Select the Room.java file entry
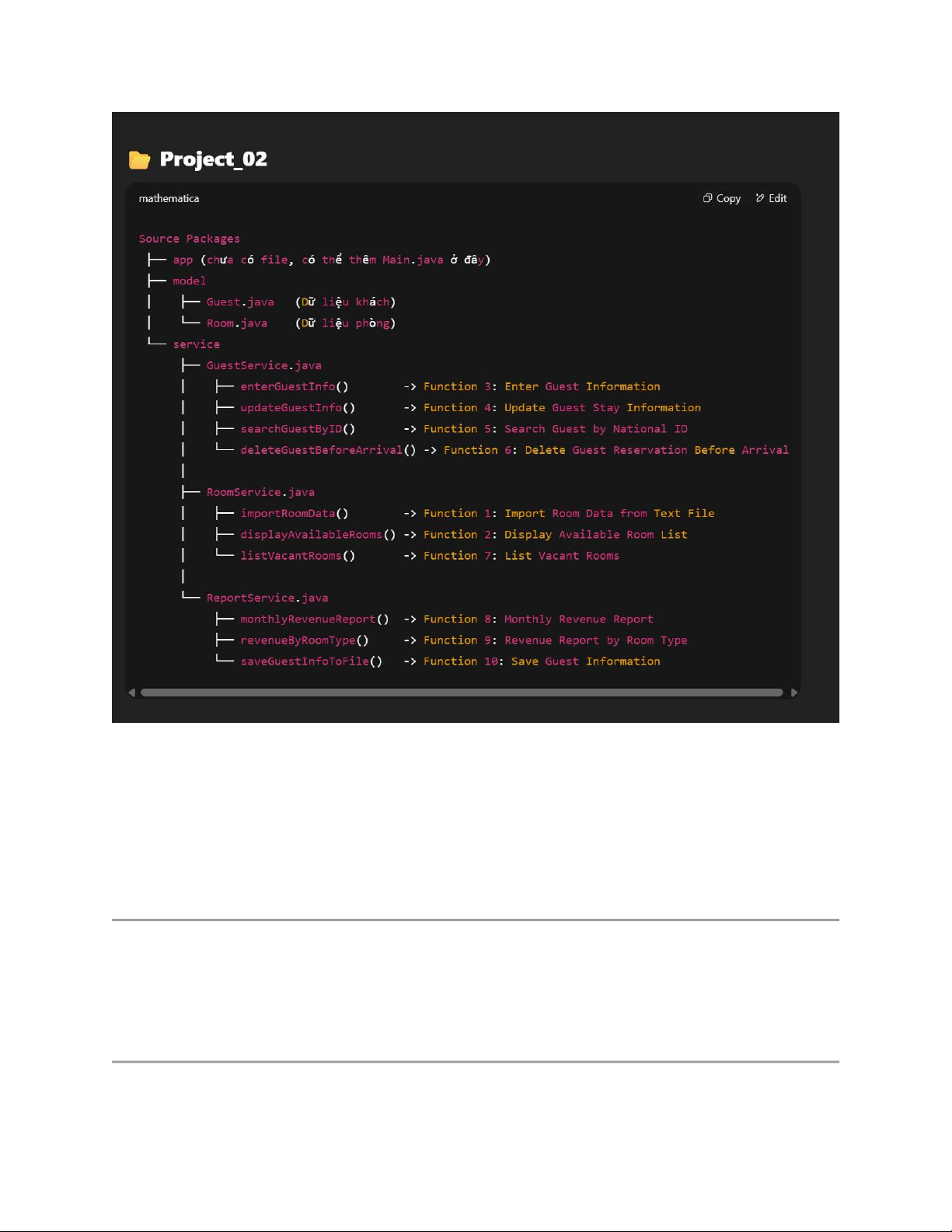Viewport: 952px width, 1232px height. coord(236,323)
